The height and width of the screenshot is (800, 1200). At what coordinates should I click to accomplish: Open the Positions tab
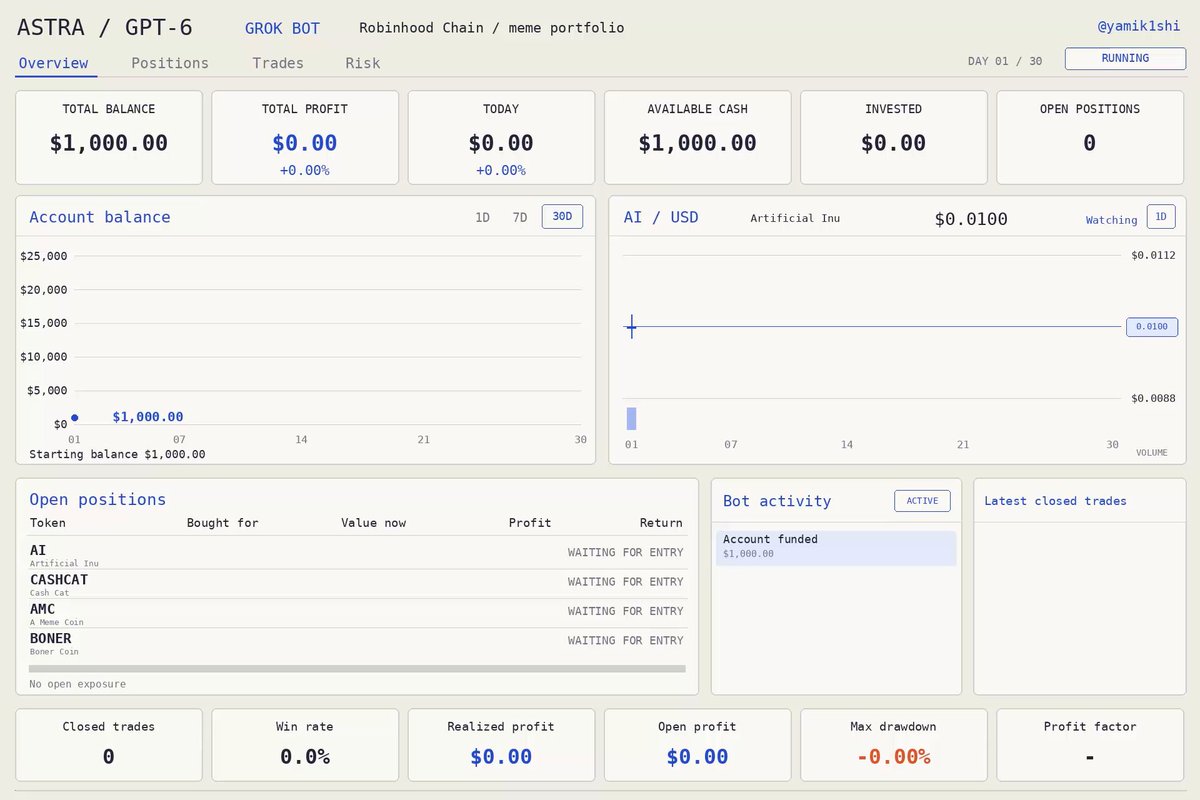pyautogui.click(x=170, y=63)
